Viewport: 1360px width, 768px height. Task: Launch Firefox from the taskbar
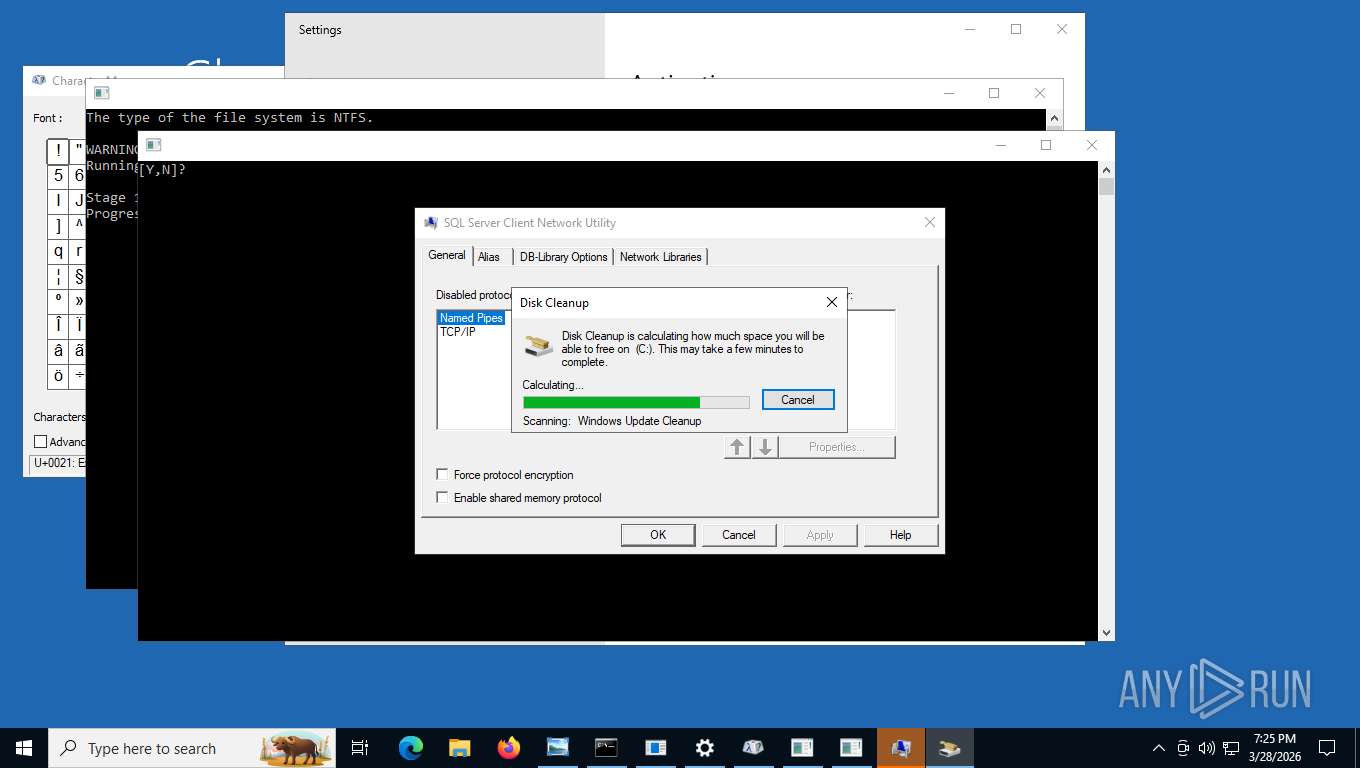point(508,748)
